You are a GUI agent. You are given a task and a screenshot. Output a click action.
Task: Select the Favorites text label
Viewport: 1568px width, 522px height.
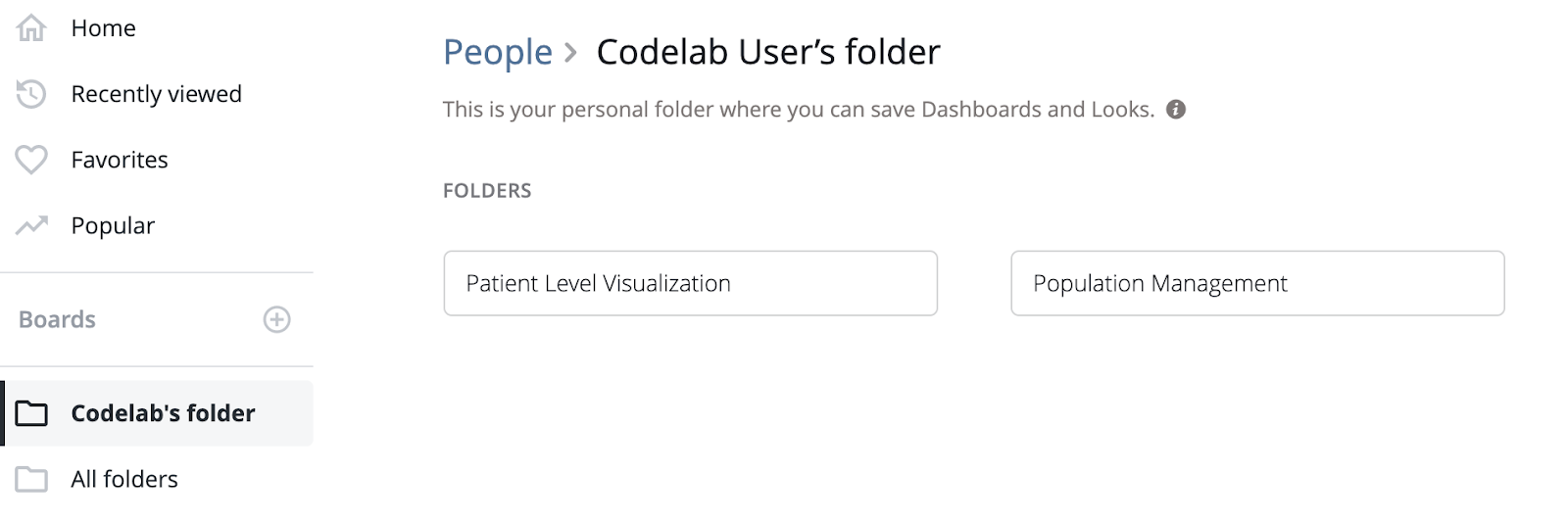(x=120, y=160)
